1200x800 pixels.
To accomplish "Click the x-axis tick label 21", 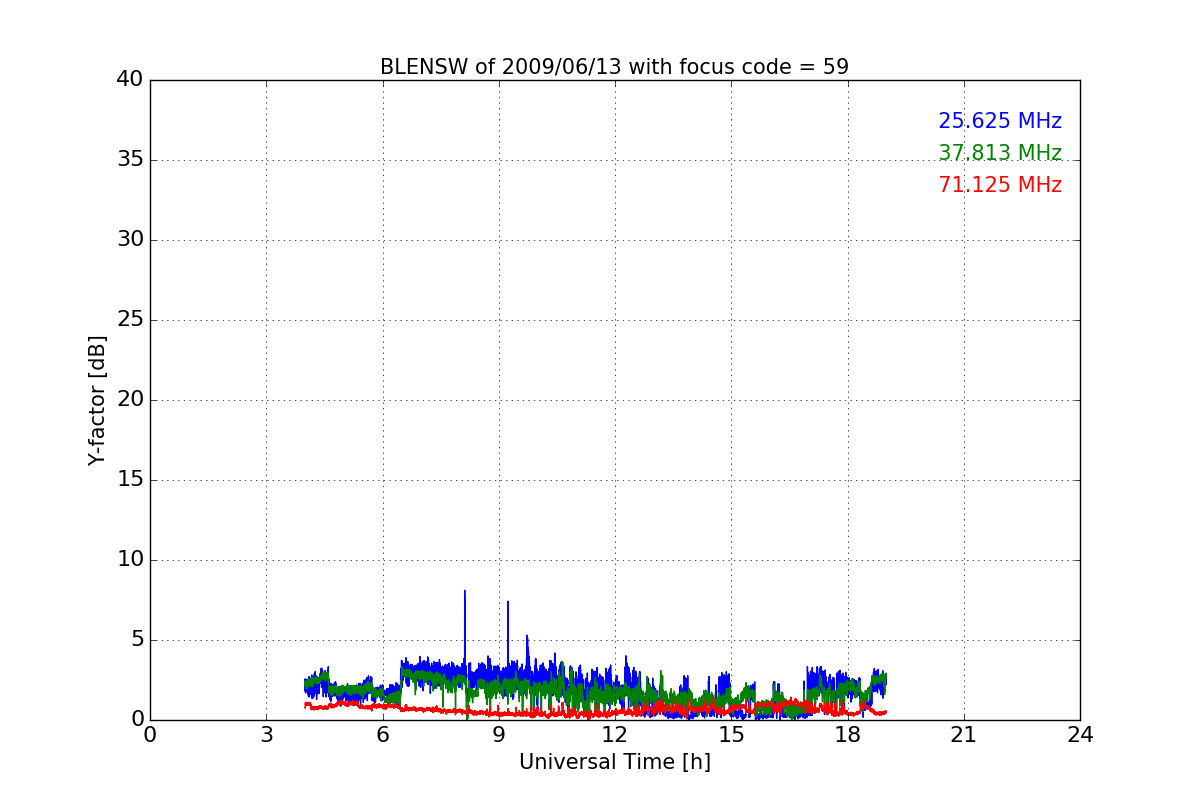I will [964, 734].
